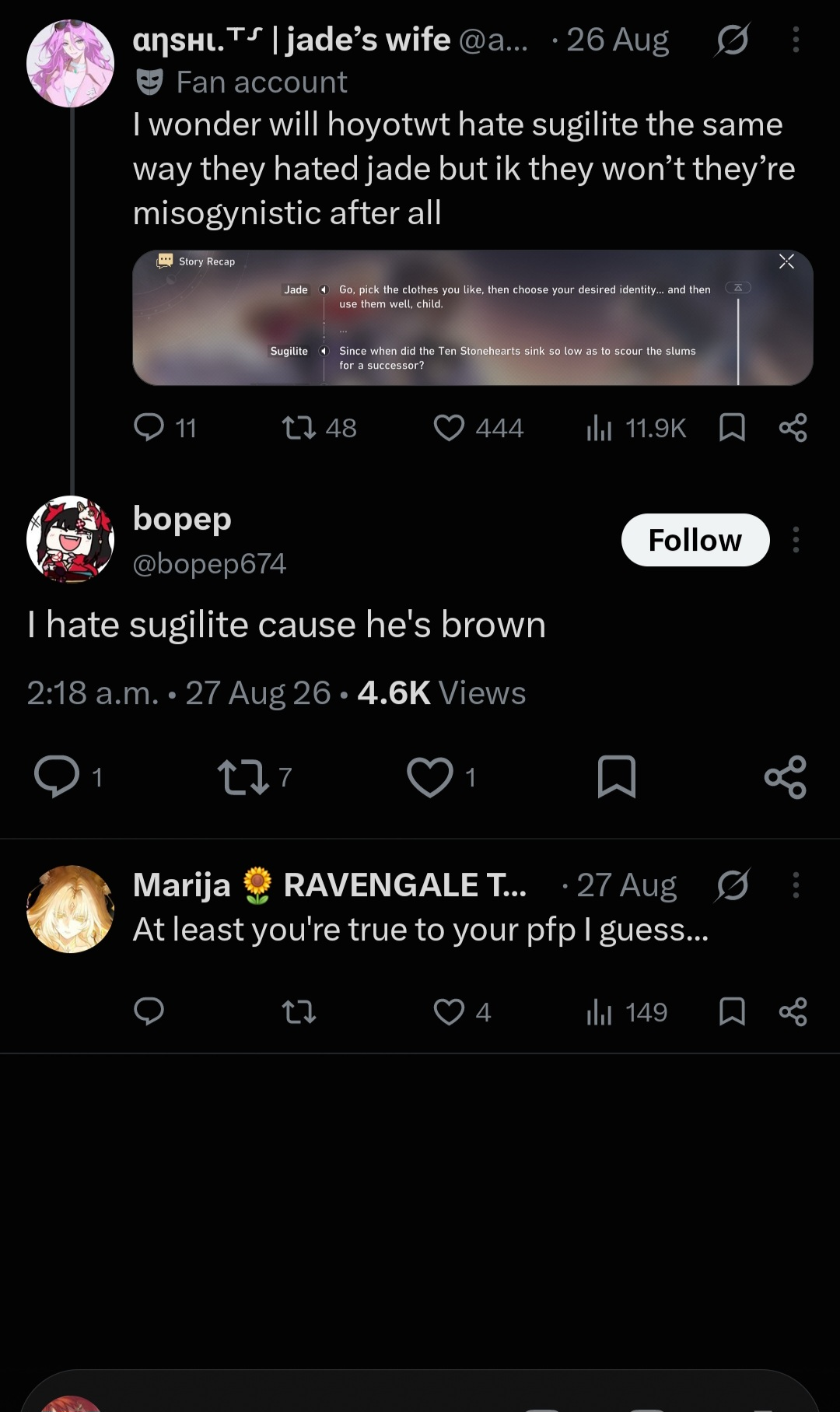Image resolution: width=840 pixels, height=1412 pixels.
Task: Bookmark the jade's wife tweet
Action: coord(732,427)
